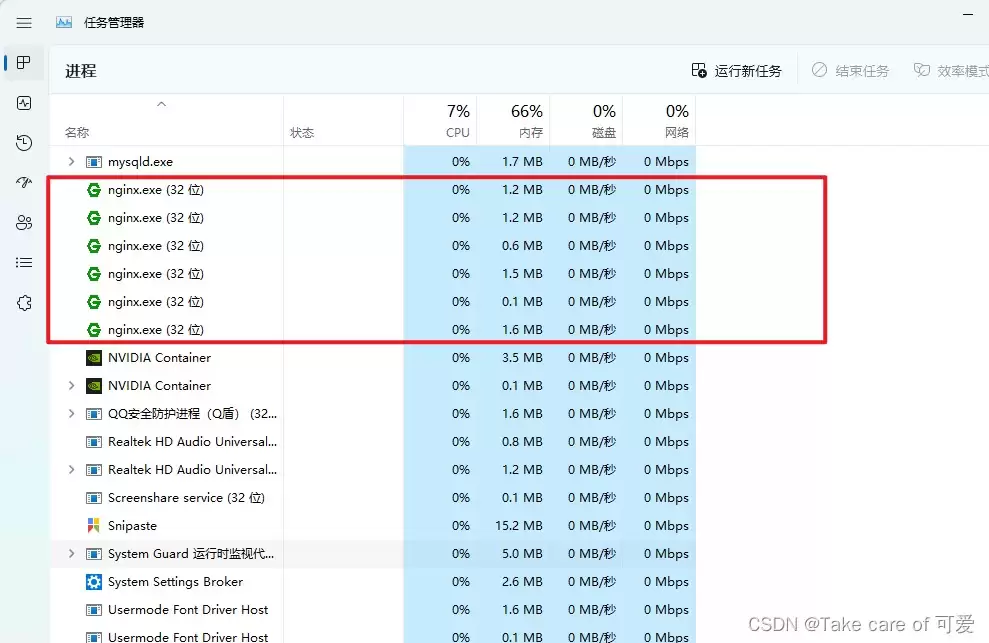Viewport: 989px width, 643px height.
Task: Click the Snipaste app icon
Action: pyautogui.click(x=93, y=526)
